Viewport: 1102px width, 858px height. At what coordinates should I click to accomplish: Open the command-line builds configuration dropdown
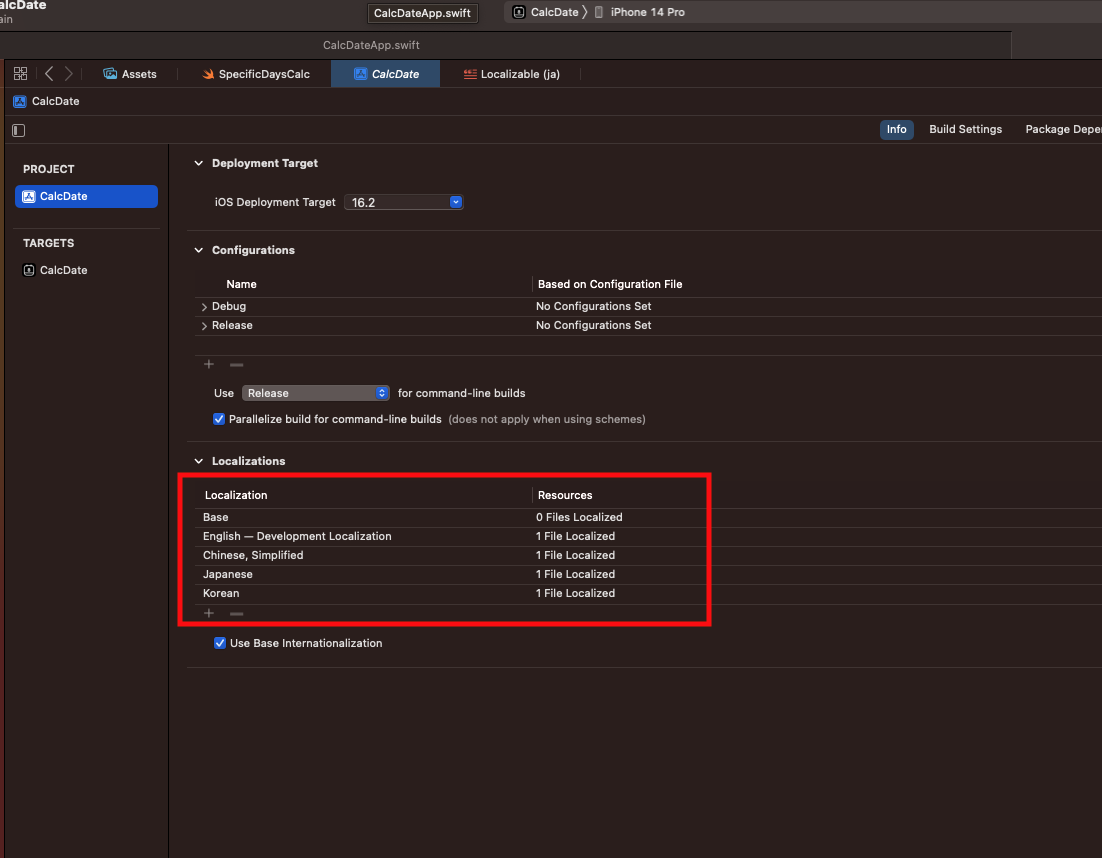[316, 393]
